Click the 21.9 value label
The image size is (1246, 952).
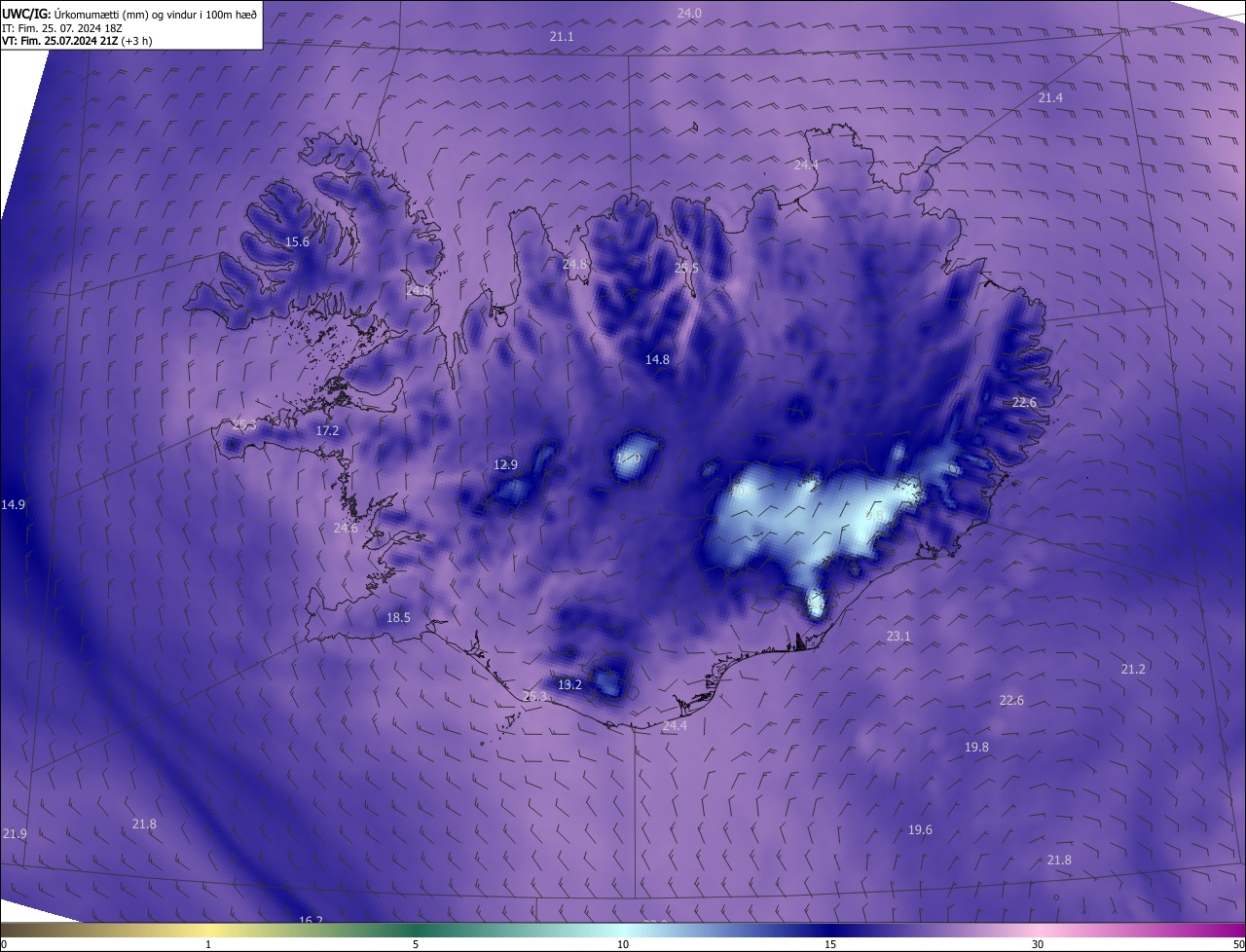(x=15, y=833)
